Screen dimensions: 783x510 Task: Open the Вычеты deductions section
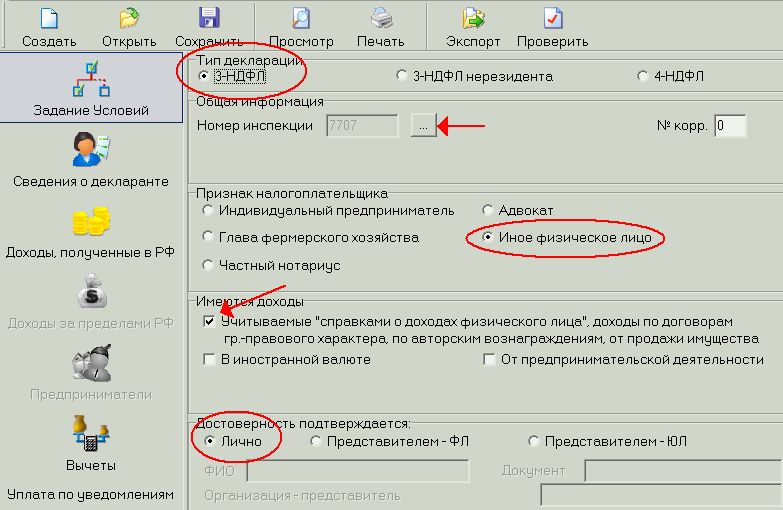pyautogui.click(x=91, y=444)
